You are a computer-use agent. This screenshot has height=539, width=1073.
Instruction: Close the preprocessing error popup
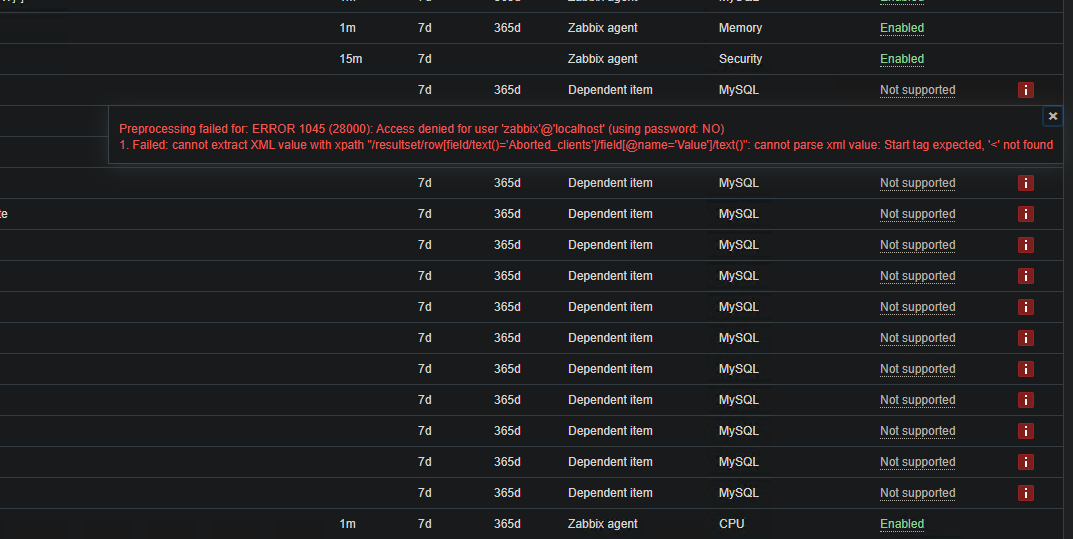(1052, 117)
